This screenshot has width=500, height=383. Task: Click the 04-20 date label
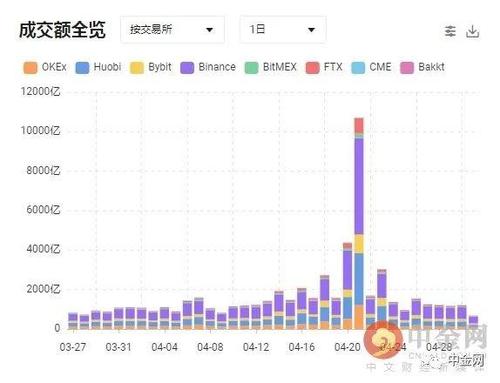click(347, 347)
